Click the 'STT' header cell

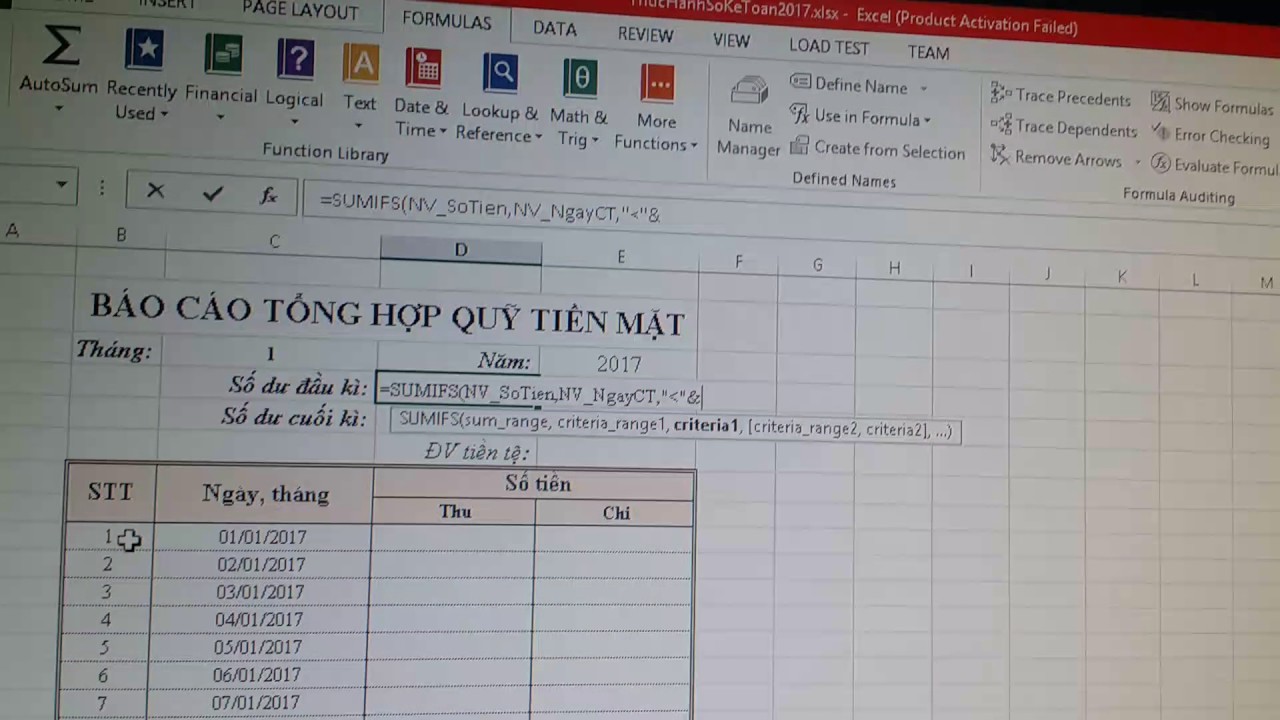click(109, 491)
